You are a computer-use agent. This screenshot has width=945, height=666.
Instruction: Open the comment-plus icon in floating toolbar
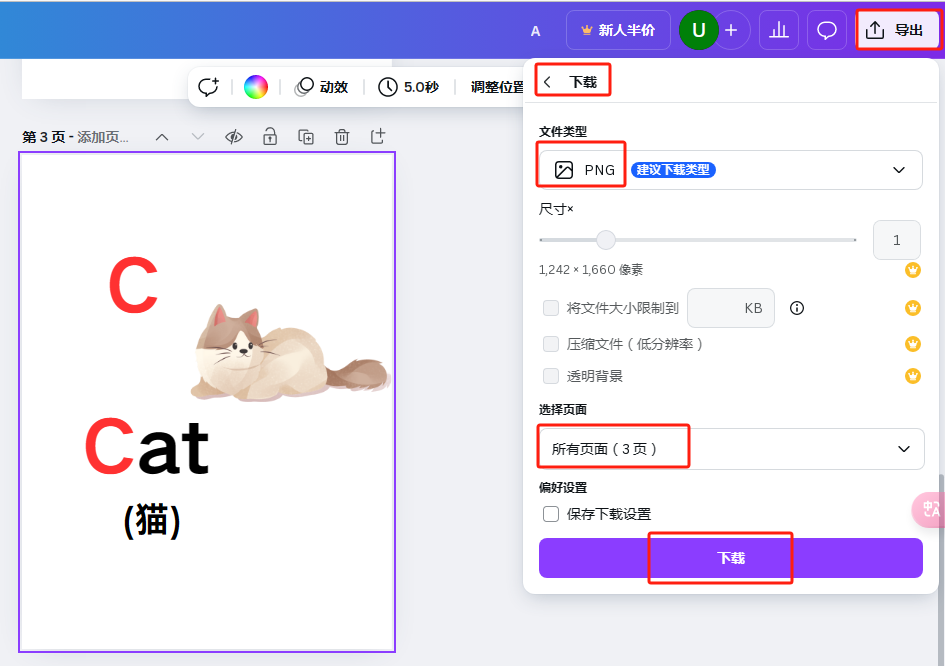209,87
